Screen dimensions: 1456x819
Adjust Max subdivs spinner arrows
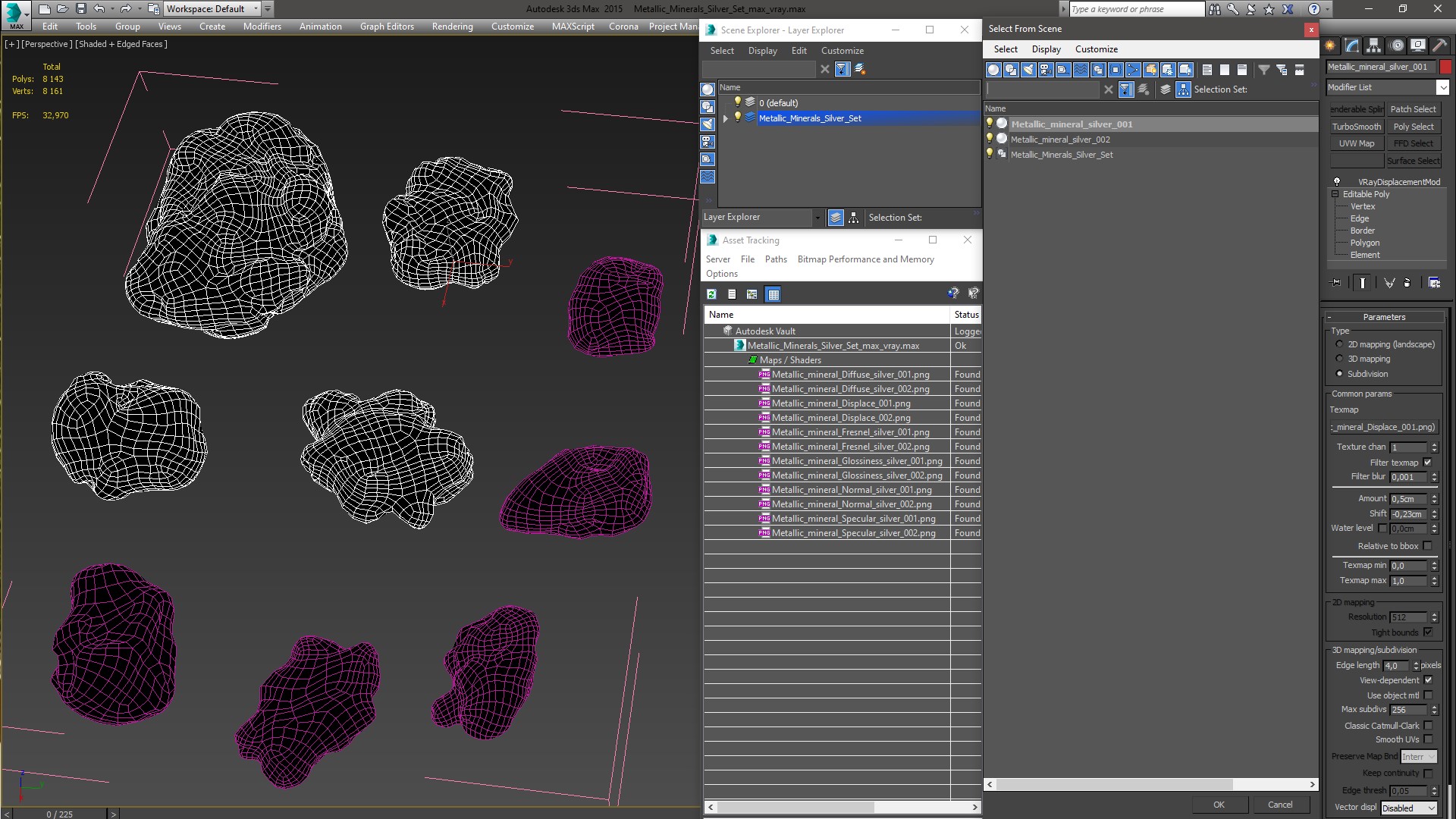[1434, 710]
